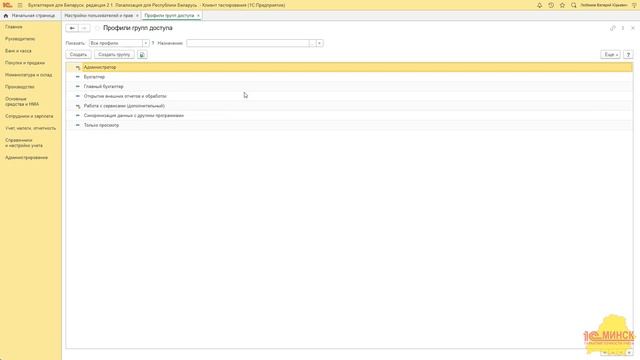The width and height of the screenshot is (640, 360).
Task: Click the user name in title bar
Action: (604, 5)
